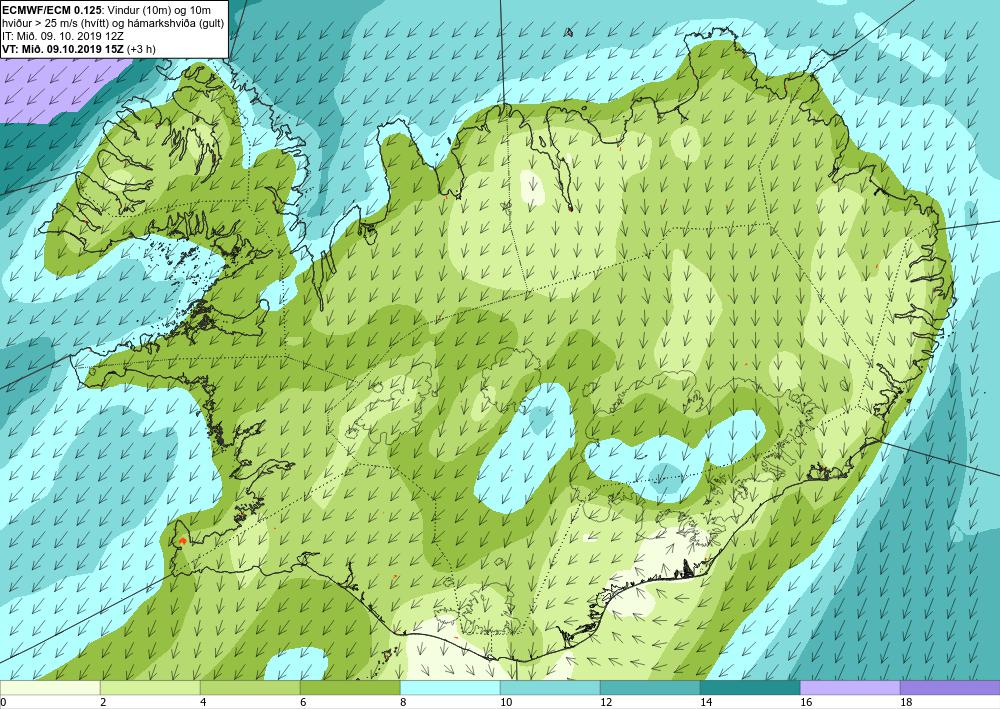Click the teal 12–14 m/s legend swatch

(x=650, y=688)
